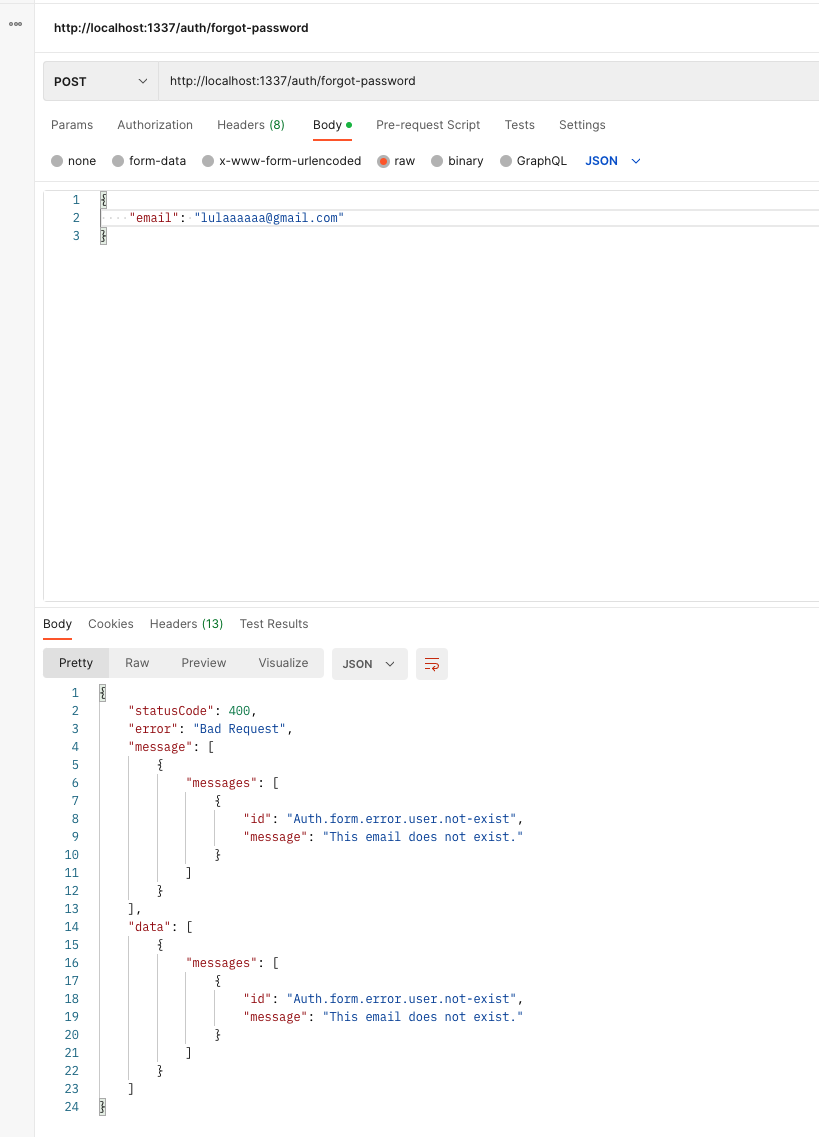This screenshot has height=1137, width=819.
Task: Open the POST method dropdown
Action: [x=101, y=81]
